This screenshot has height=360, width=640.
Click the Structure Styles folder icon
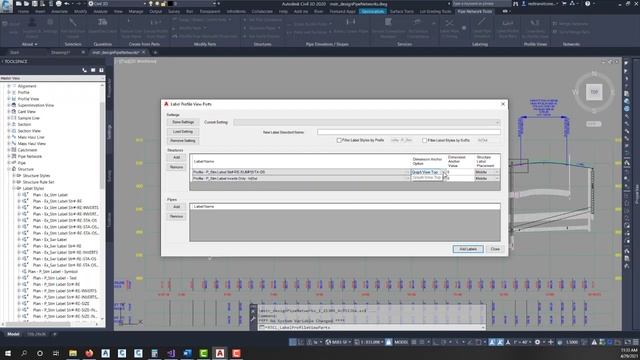(19, 176)
